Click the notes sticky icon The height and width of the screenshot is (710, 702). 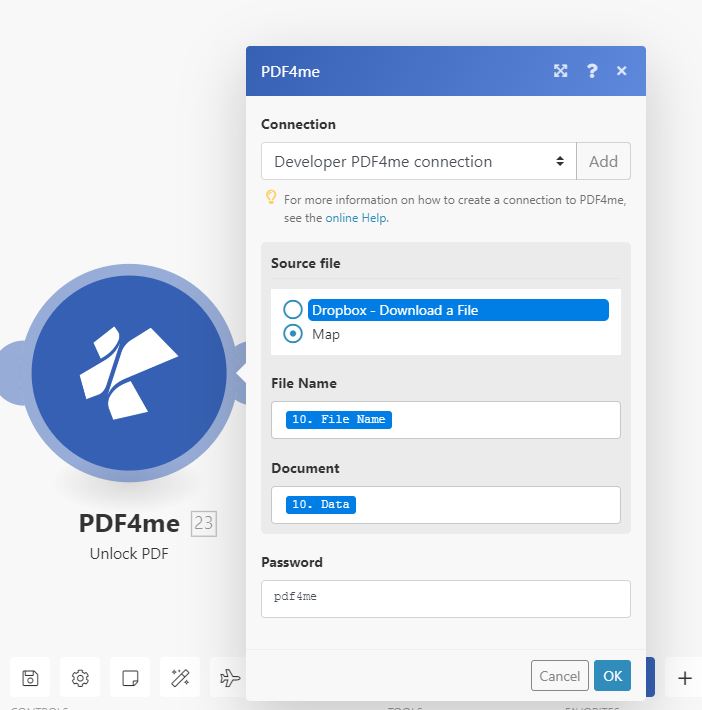coord(130,678)
